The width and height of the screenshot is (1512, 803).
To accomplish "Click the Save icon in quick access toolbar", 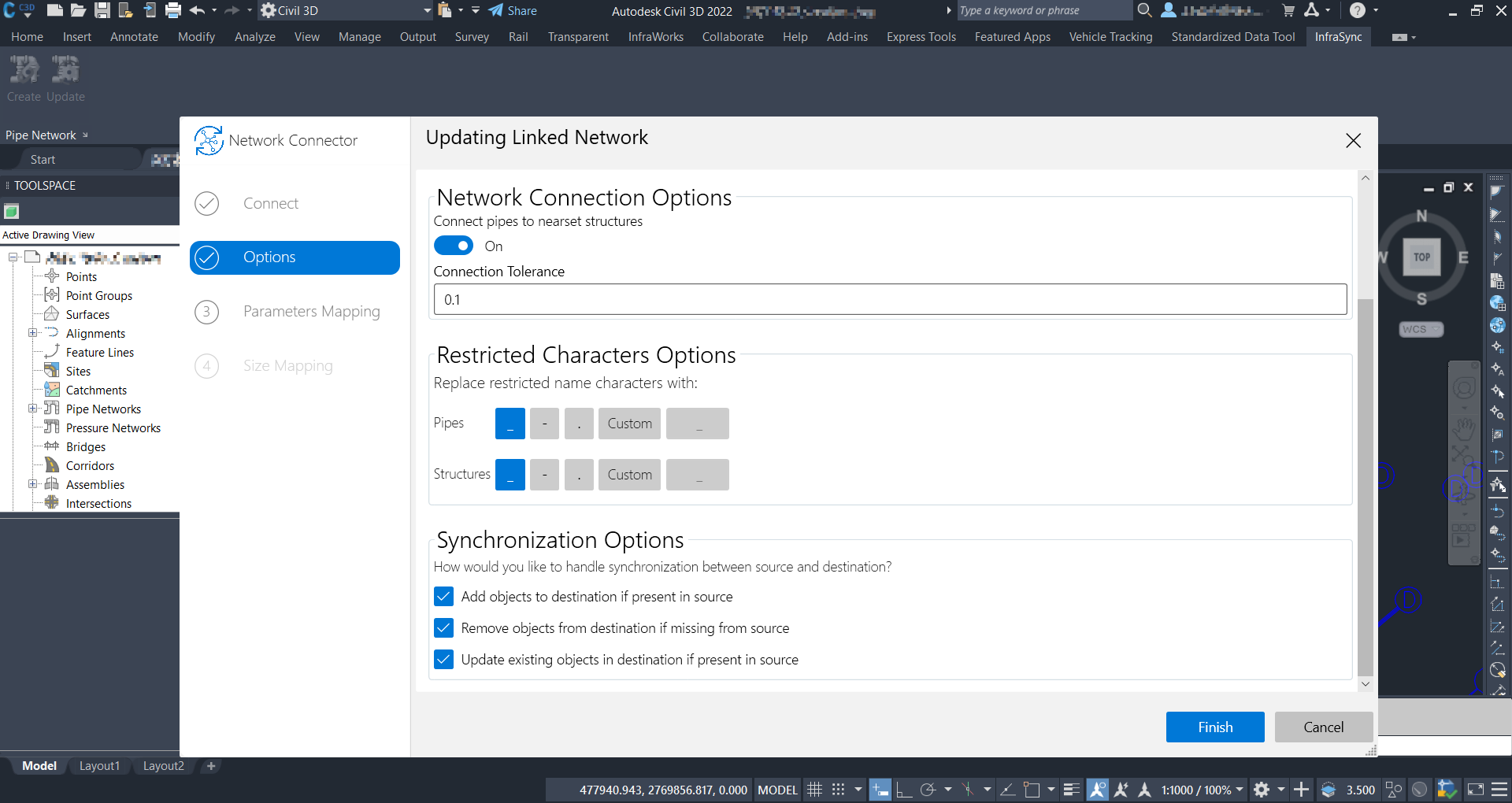I will (102, 10).
